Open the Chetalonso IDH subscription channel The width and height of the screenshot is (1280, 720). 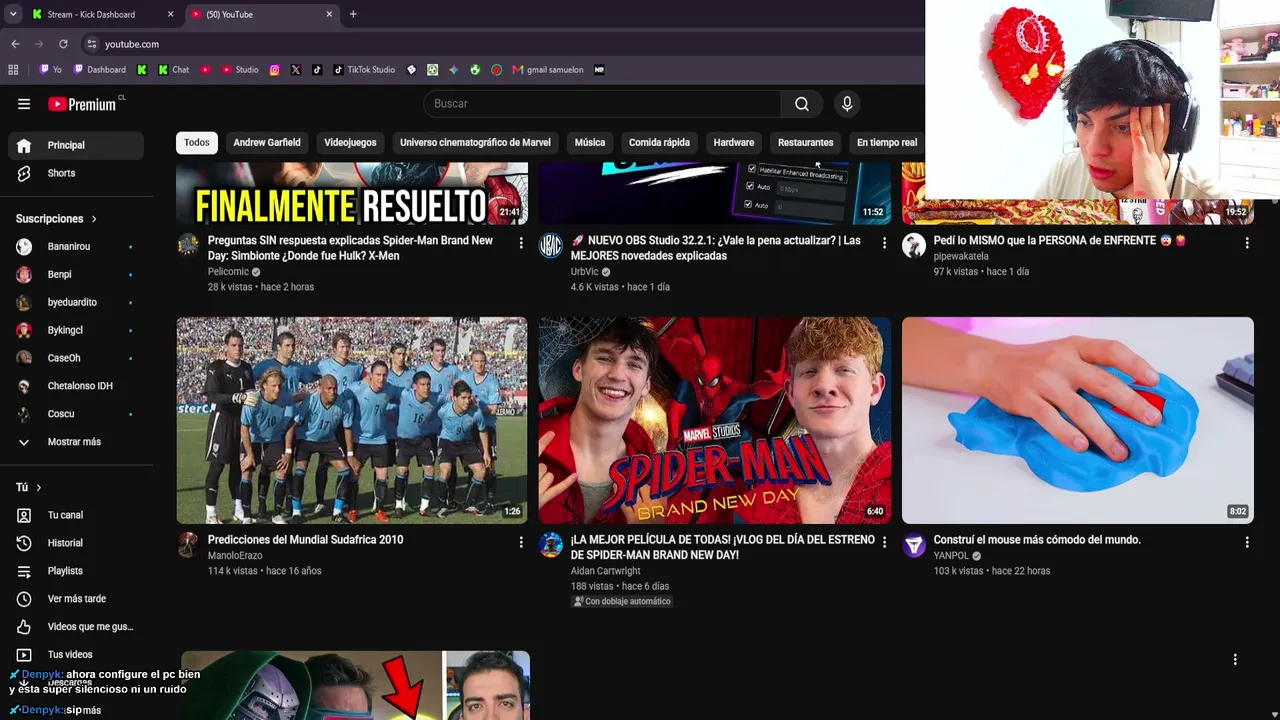pyautogui.click(x=76, y=386)
